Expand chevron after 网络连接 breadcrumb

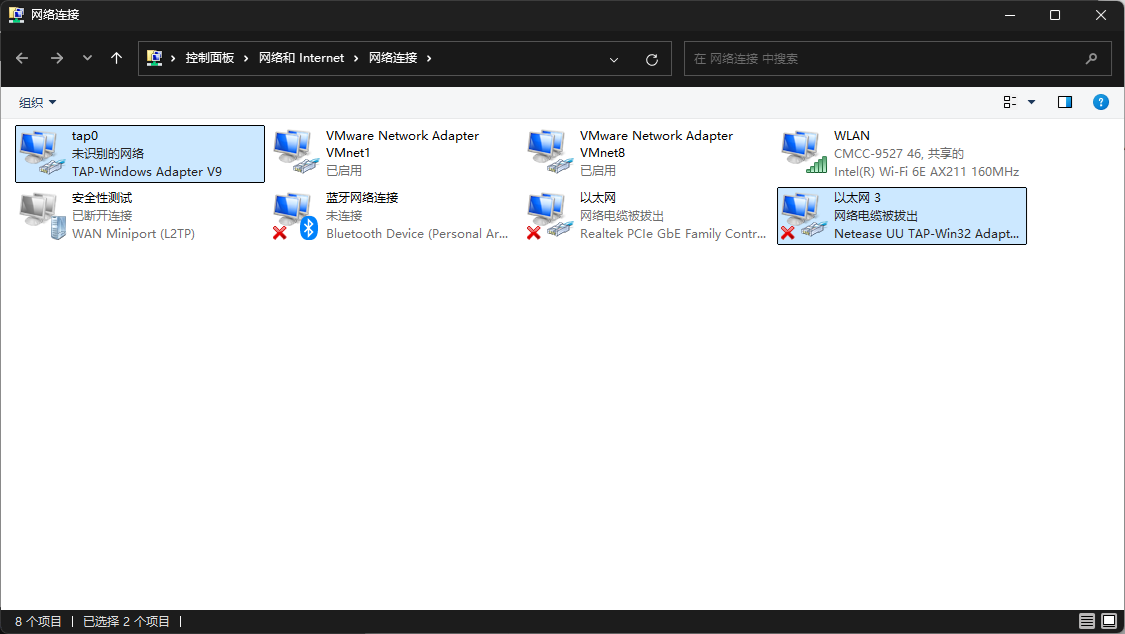429,58
